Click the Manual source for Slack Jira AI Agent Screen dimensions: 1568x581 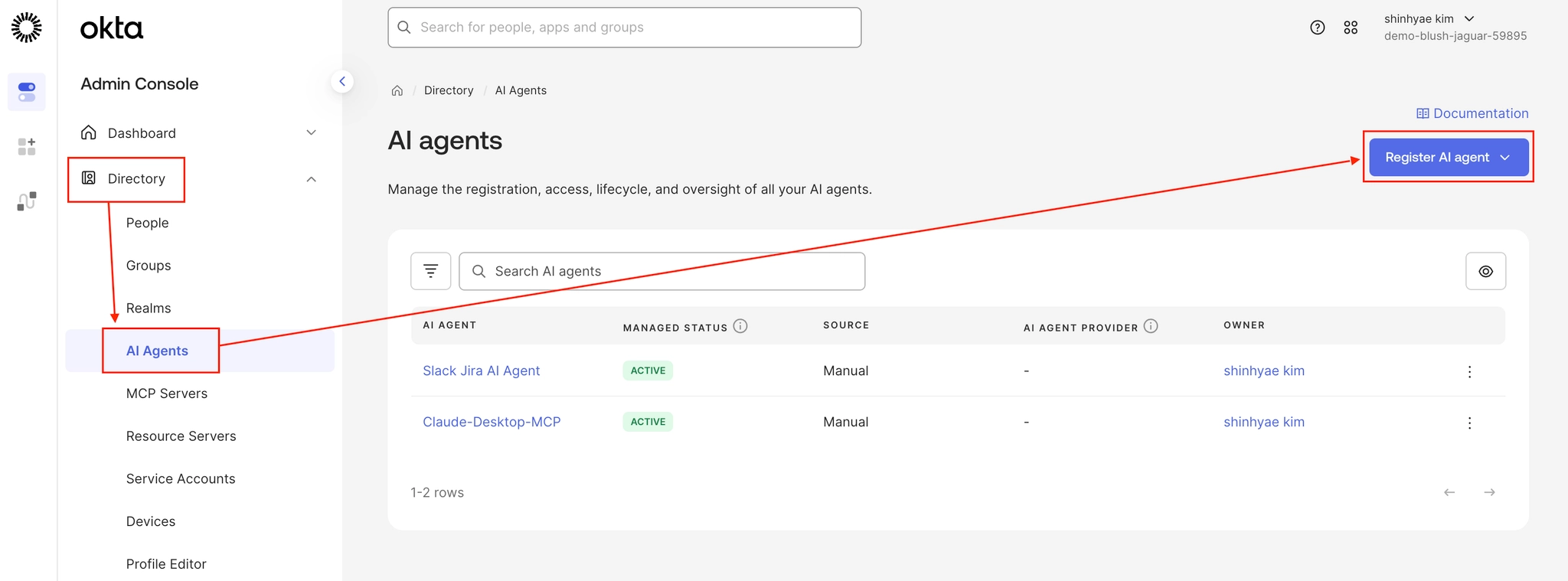[846, 370]
